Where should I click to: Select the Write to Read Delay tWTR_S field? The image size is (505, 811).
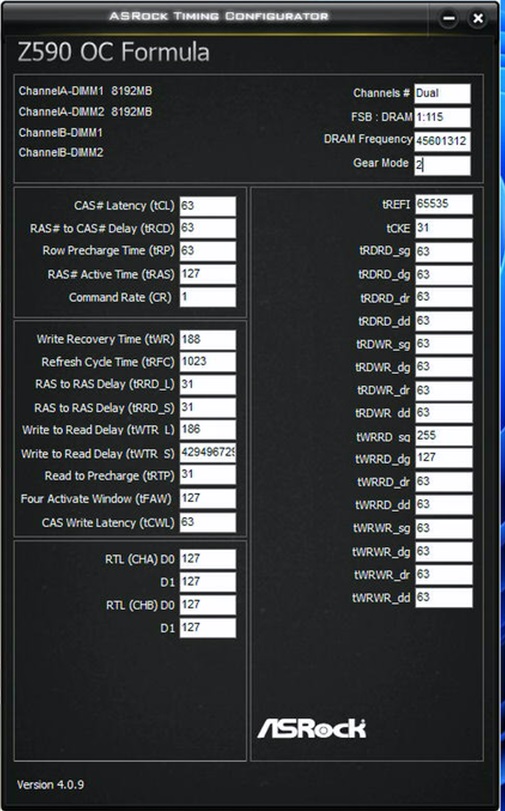click(207, 453)
